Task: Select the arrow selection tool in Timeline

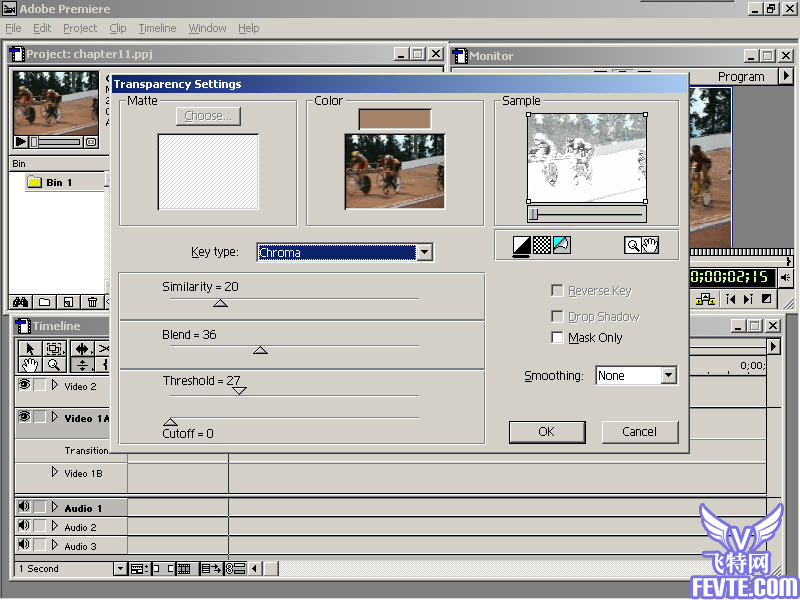Action: pos(28,348)
